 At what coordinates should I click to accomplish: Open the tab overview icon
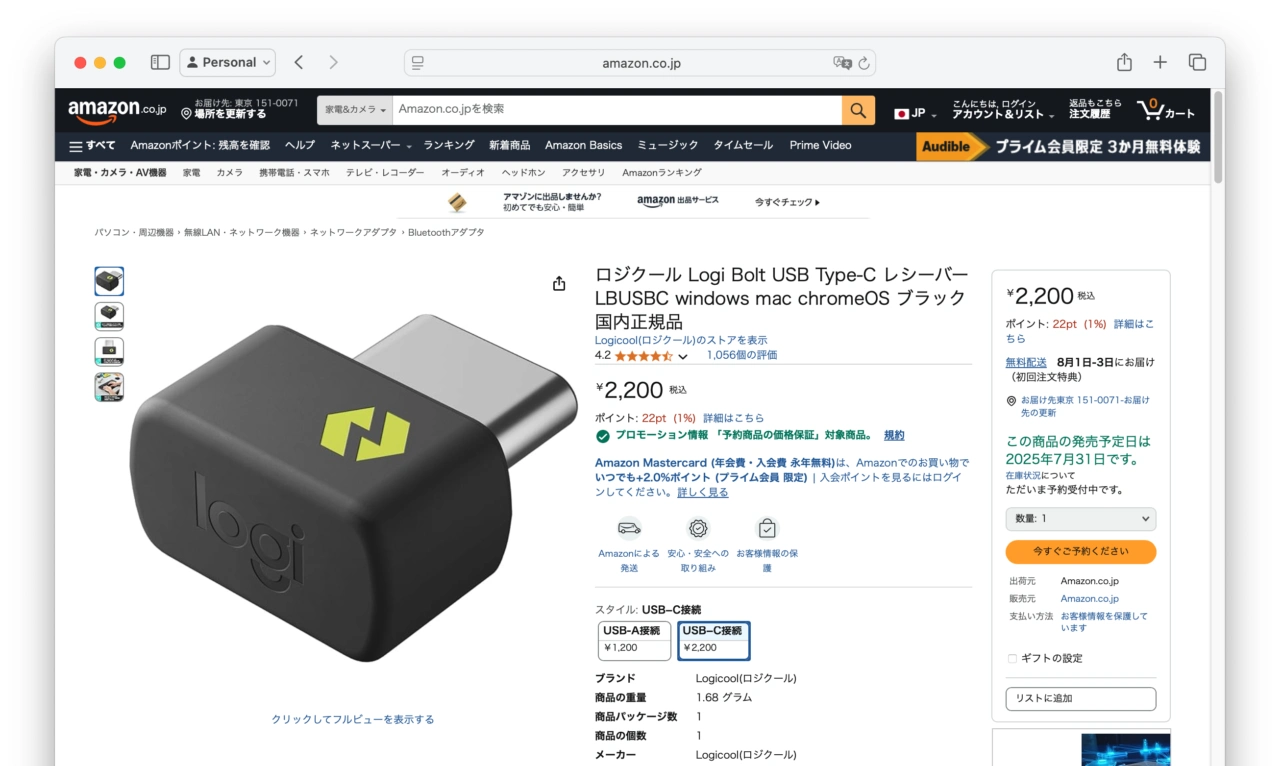tap(1197, 62)
